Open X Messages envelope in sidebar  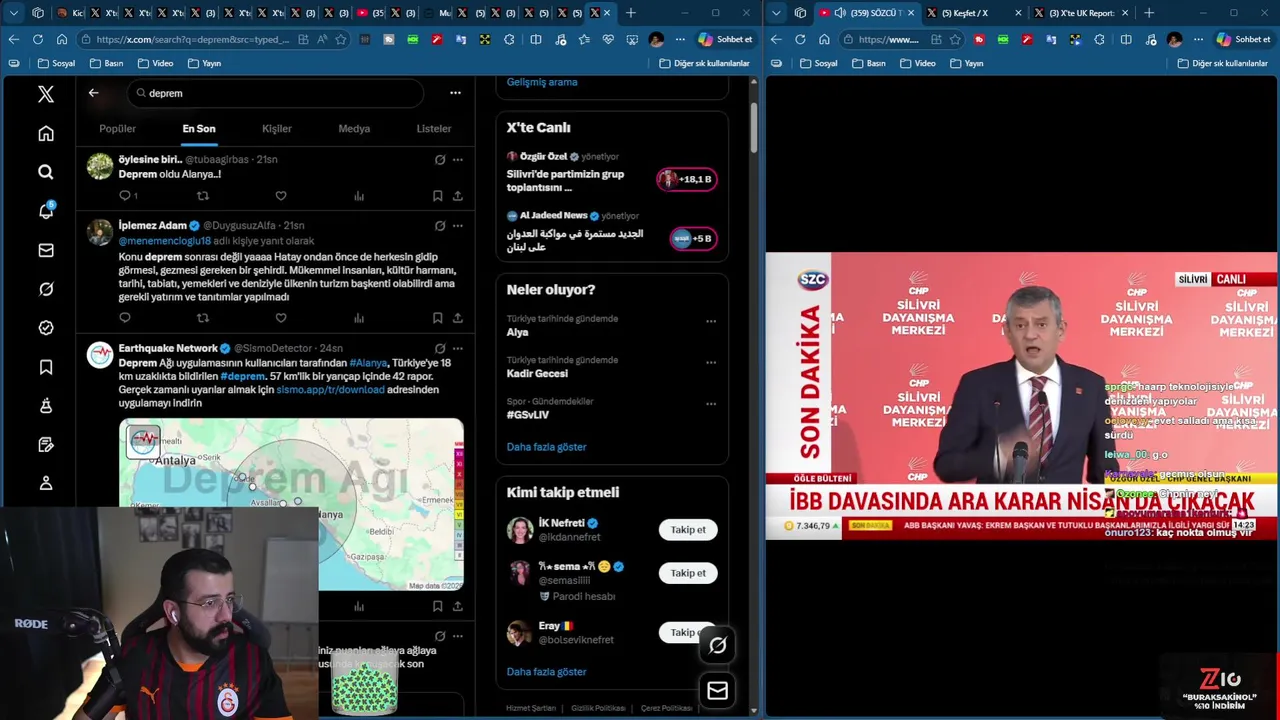point(46,250)
